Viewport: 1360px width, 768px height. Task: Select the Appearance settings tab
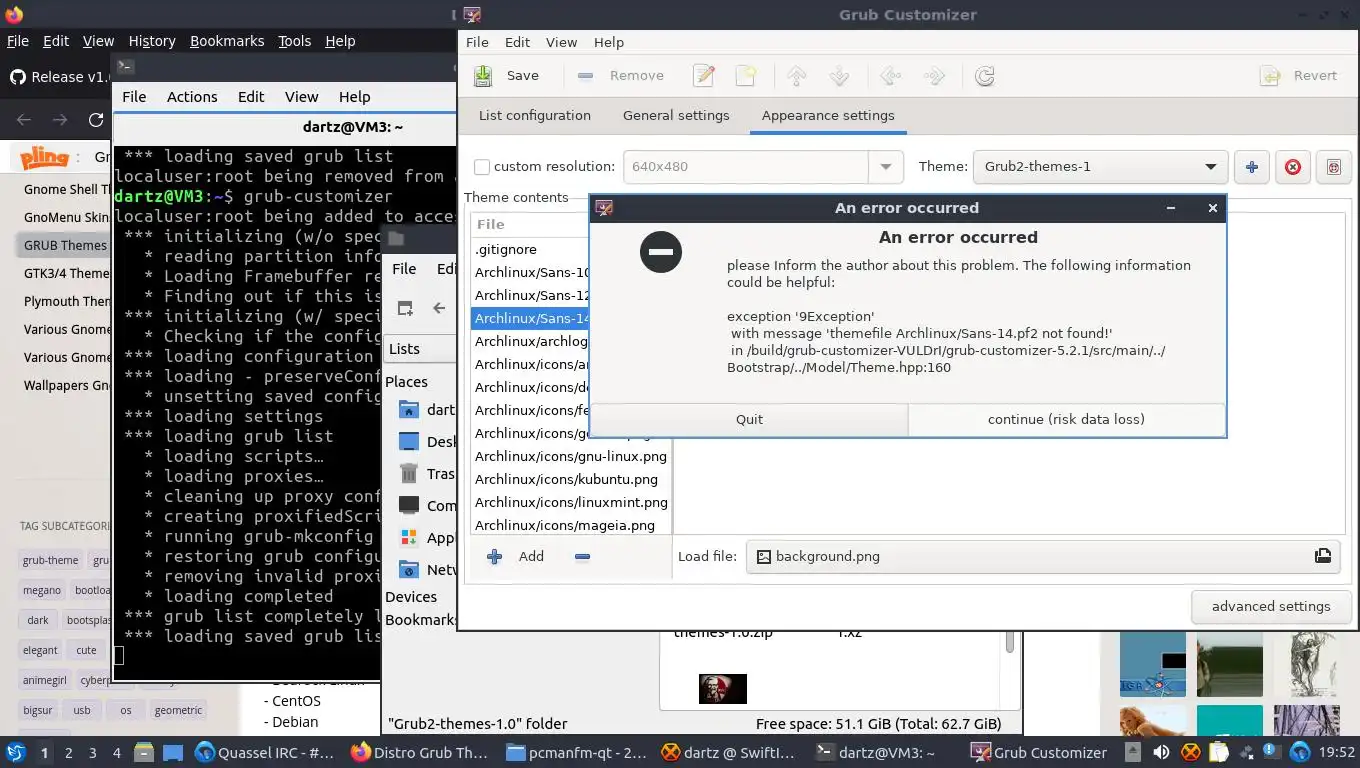828,115
